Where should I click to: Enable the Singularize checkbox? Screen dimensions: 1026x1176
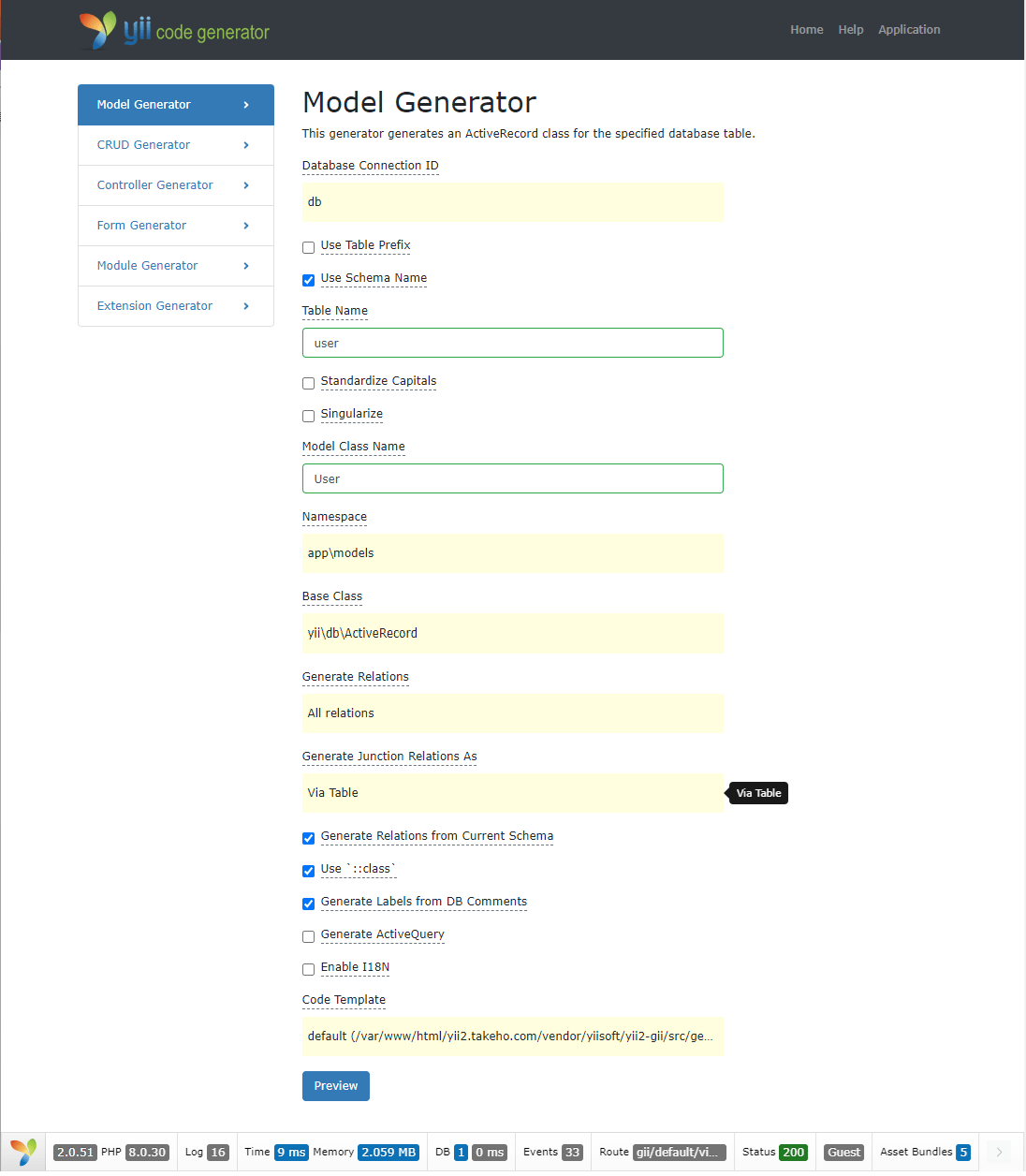pyautogui.click(x=308, y=416)
